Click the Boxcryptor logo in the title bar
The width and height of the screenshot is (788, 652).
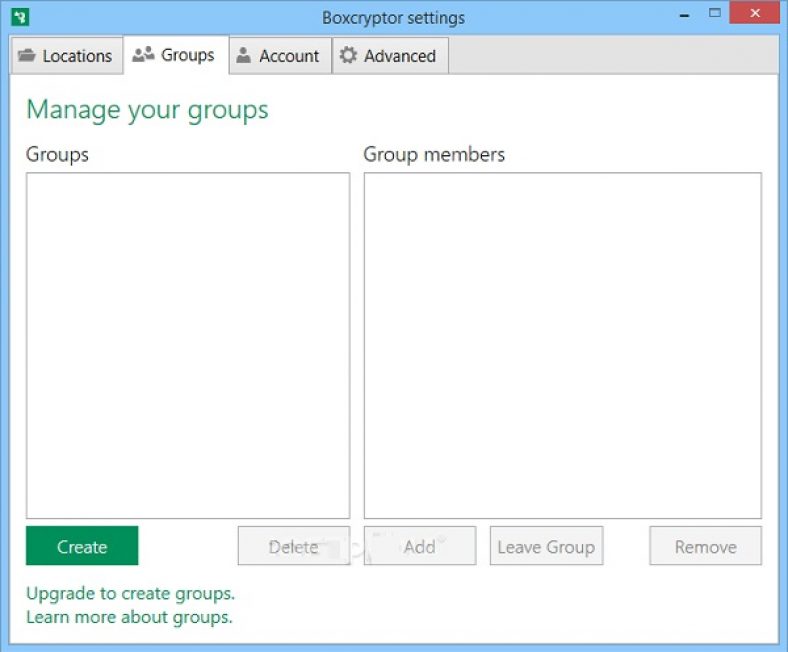(x=20, y=17)
